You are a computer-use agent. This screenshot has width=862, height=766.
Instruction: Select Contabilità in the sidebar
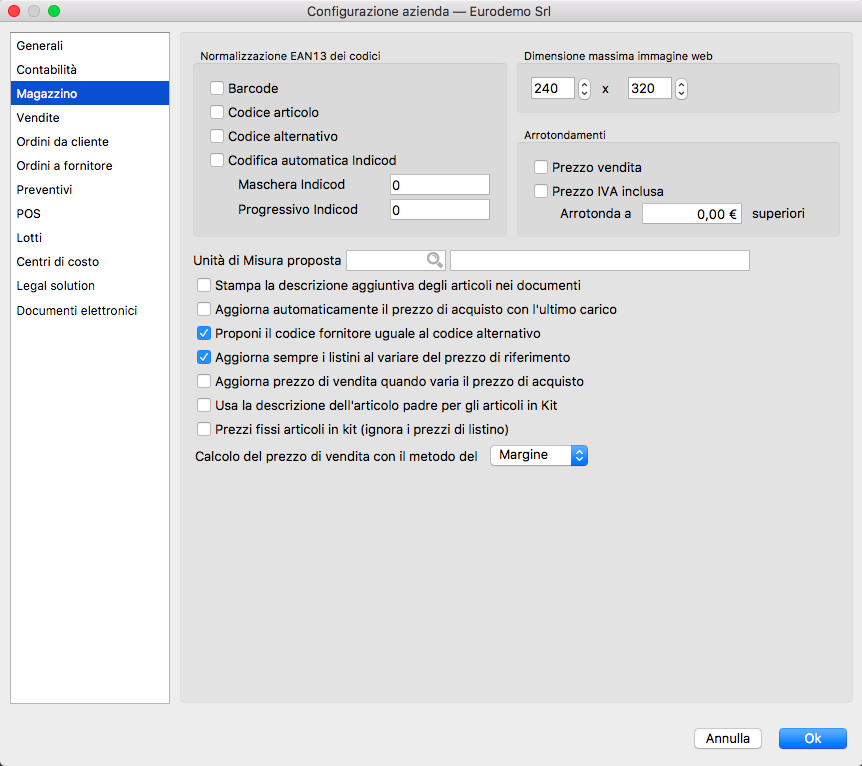(47, 70)
